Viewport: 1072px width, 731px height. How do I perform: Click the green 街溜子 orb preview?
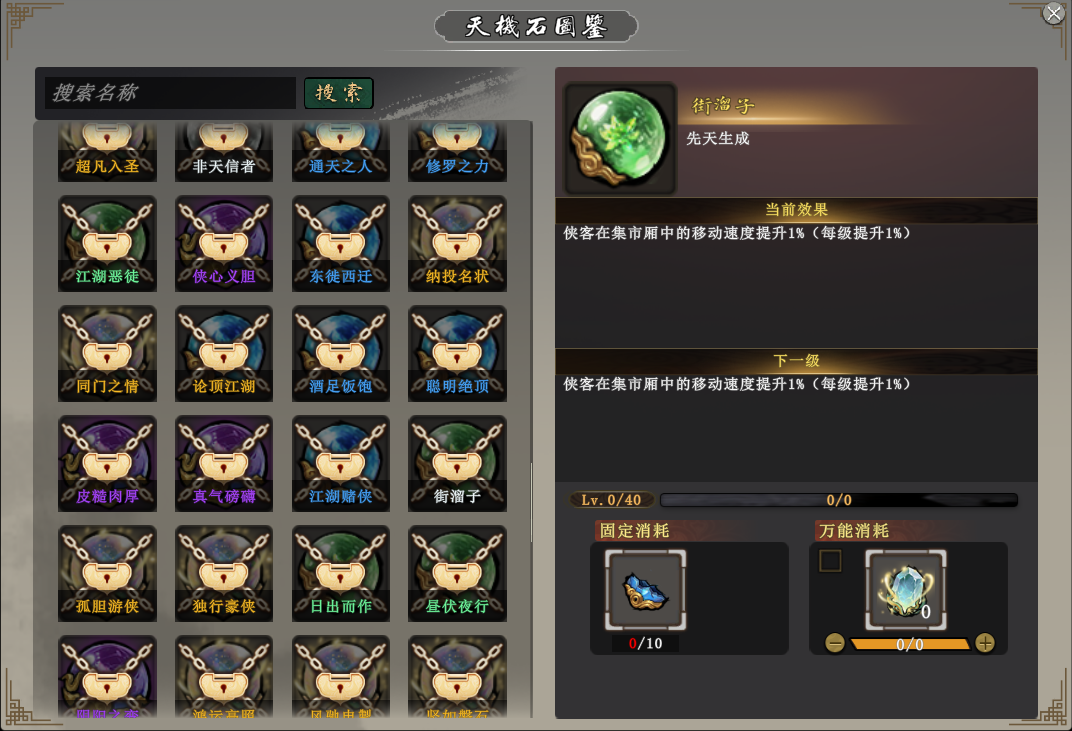(620, 139)
